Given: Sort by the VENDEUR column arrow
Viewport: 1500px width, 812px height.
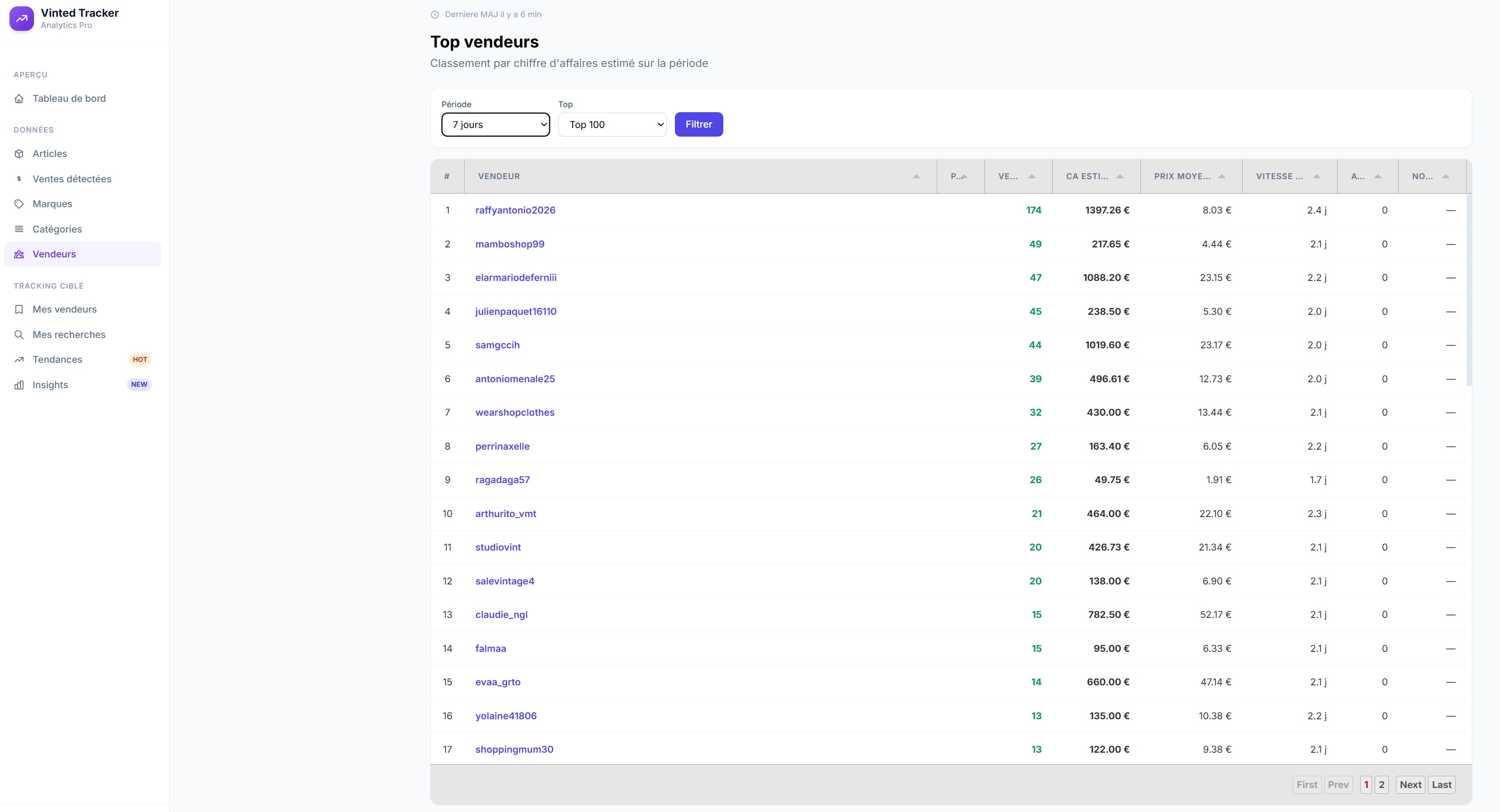Looking at the screenshot, I should click(916, 176).
